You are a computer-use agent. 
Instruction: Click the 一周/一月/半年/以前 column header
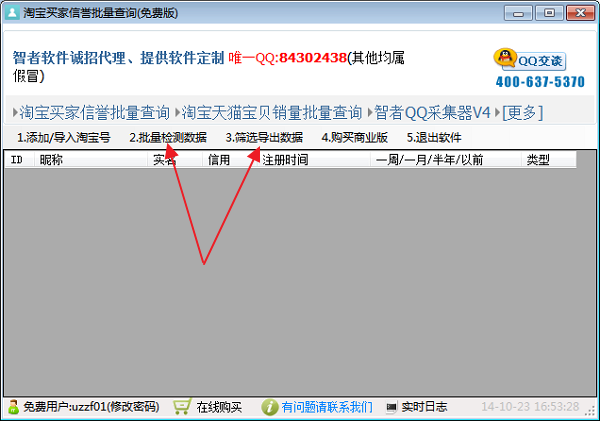click(446, 160)
